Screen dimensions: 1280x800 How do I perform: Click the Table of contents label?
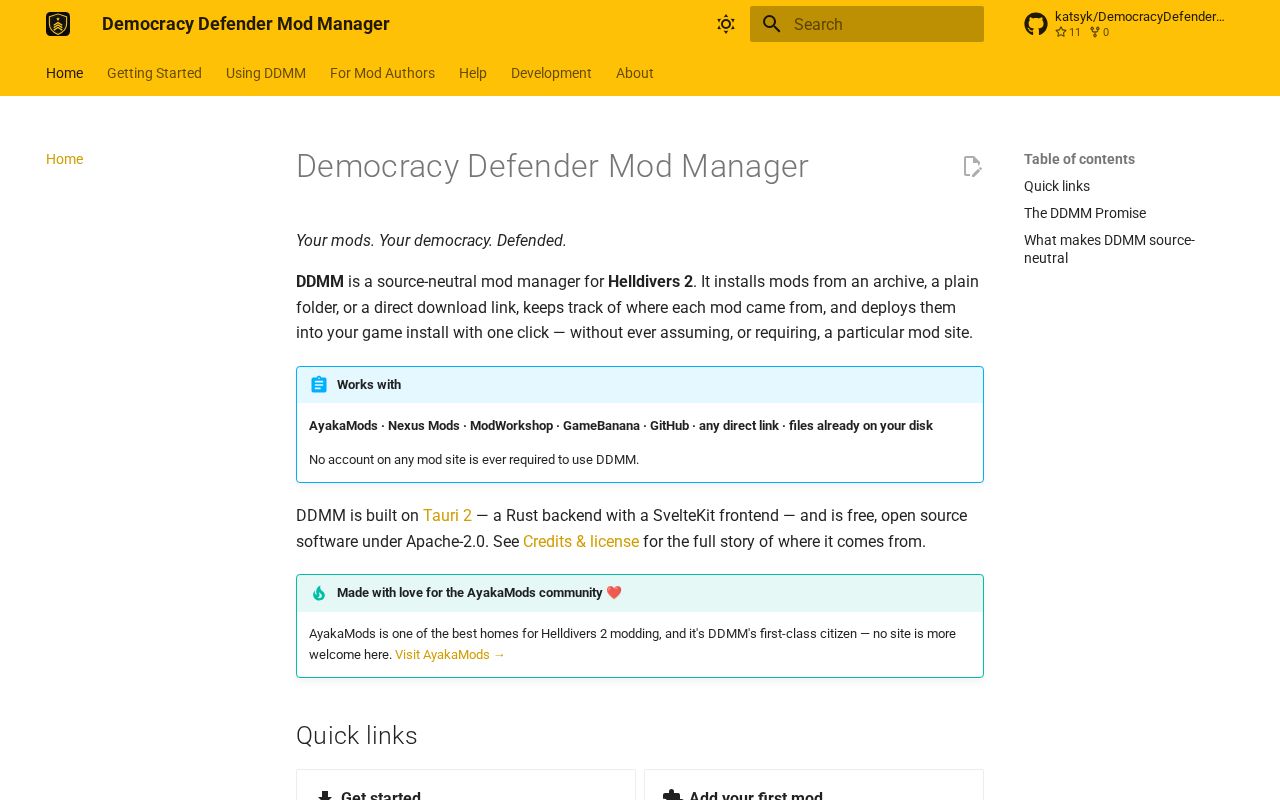point(1079,159)
